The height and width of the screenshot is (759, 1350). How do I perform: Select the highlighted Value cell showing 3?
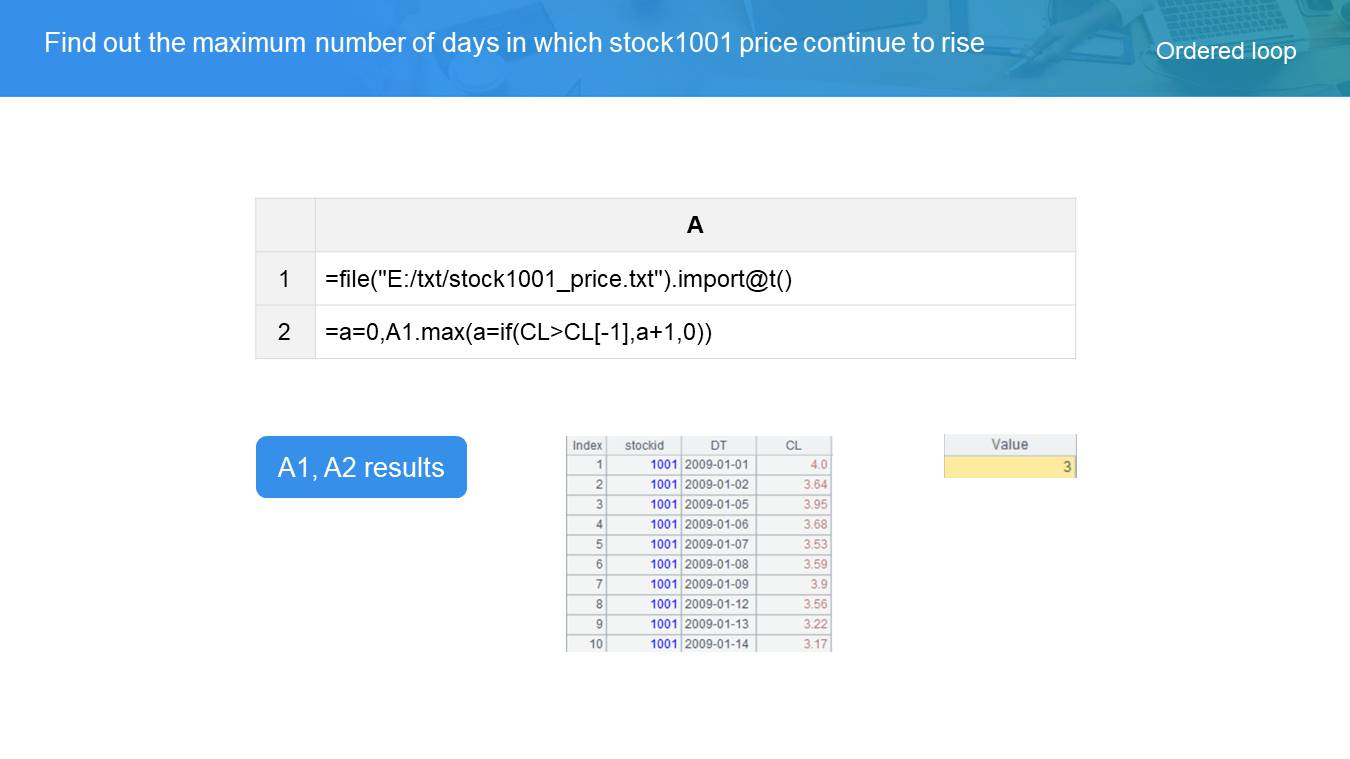(1009, 467)
